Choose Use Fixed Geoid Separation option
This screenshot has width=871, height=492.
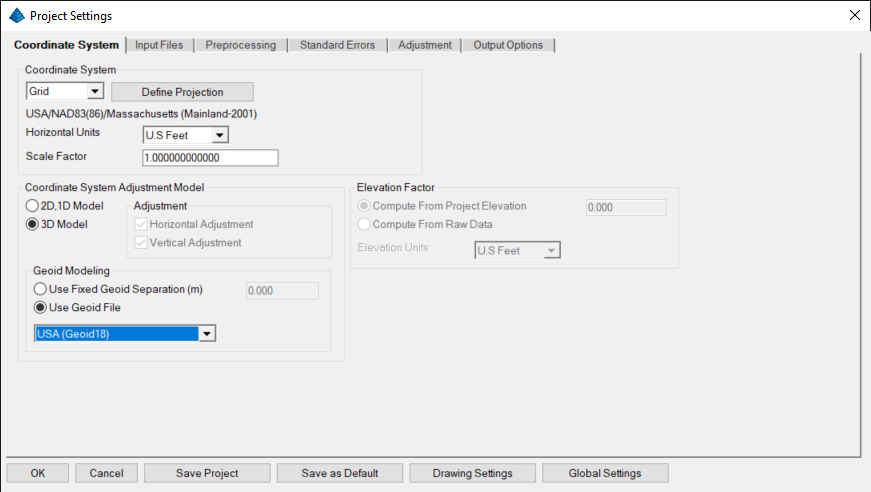point(41,289)
